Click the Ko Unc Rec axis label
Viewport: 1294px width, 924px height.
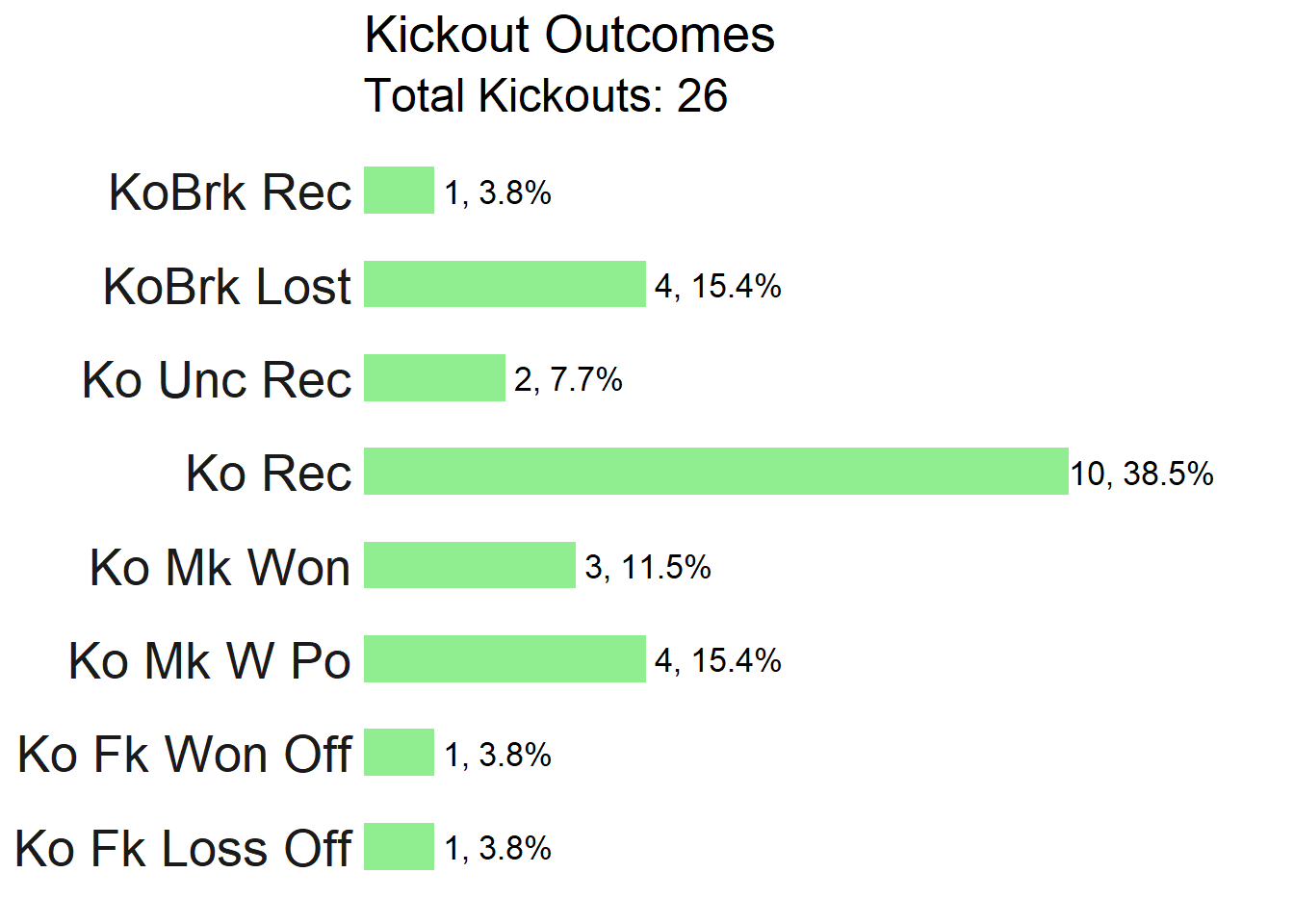217,380
